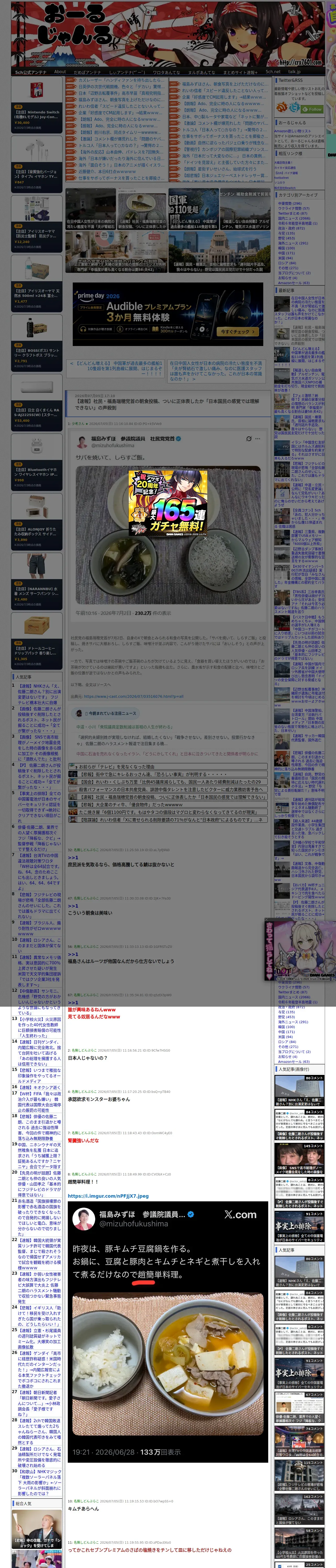
Task: Open the 5ch.net nav item
Action: point(273,72)
